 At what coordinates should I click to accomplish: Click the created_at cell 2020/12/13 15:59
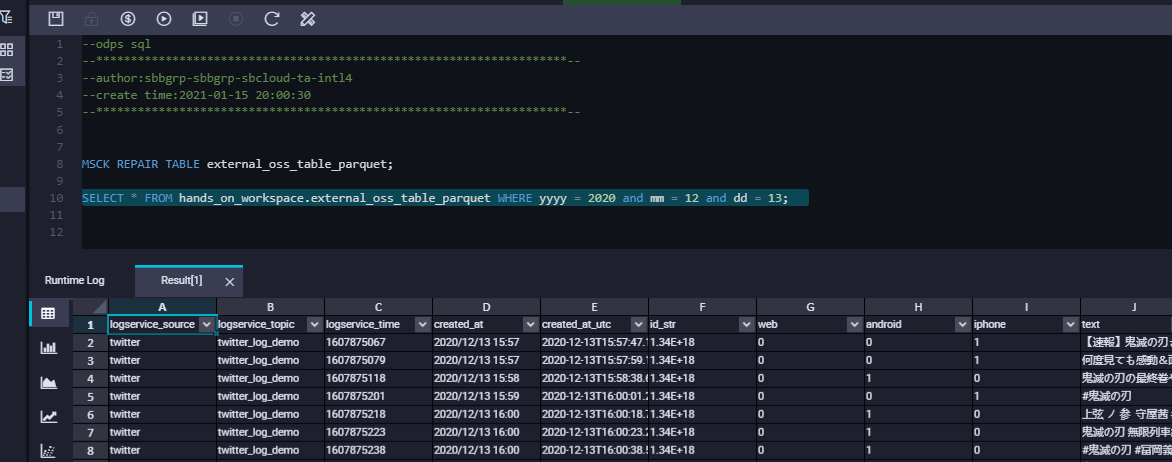(x=486, y=396)
